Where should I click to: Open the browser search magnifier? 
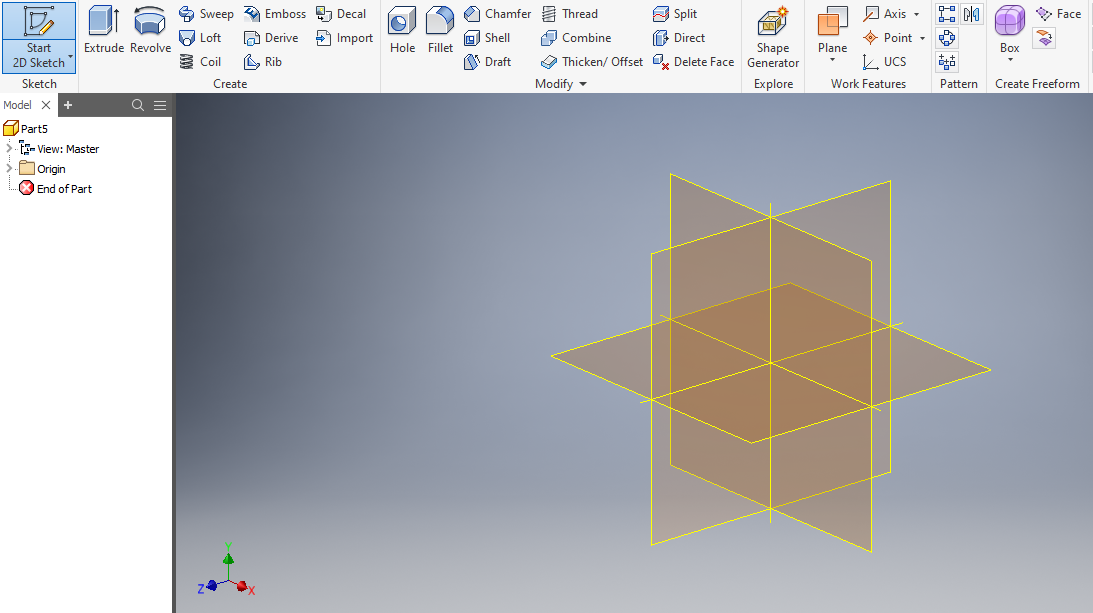pos(138,104)
